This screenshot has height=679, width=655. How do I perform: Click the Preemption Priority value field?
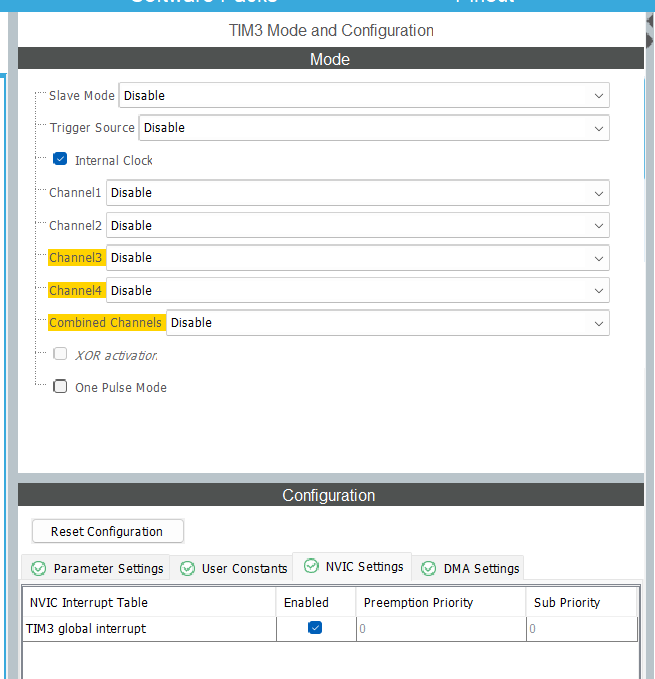(440, 629)
